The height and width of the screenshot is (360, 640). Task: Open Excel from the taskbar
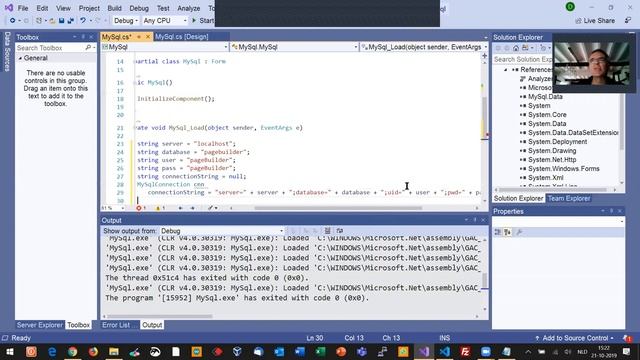pyautogui.click(x=320, y=351)
